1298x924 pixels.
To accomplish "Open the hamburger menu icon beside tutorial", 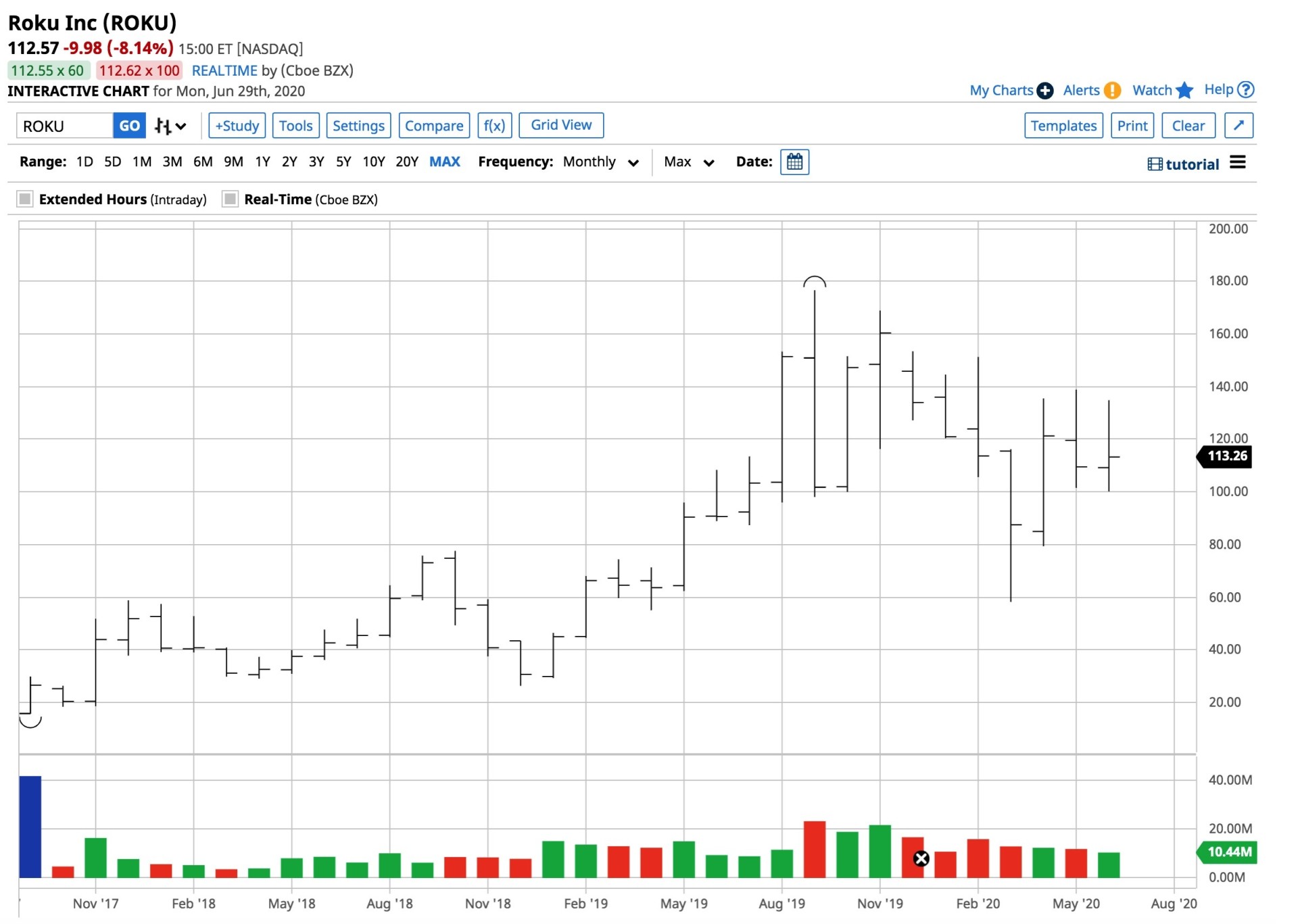I will coord(1237,162).
